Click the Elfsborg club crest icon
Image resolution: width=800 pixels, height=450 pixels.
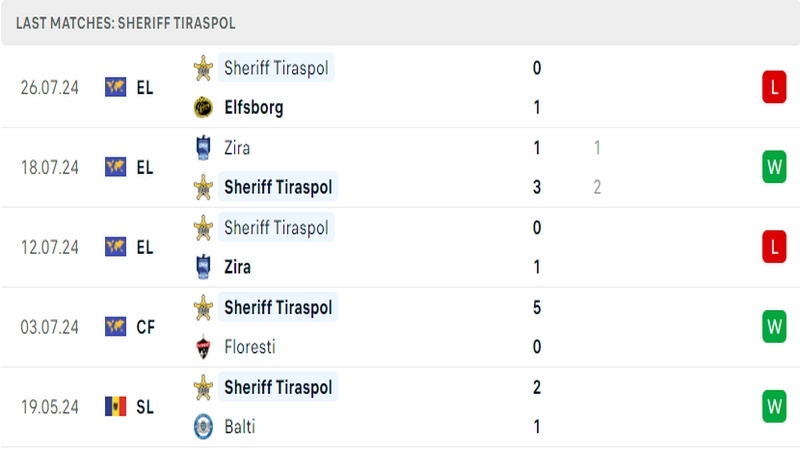tap(203, 108)
